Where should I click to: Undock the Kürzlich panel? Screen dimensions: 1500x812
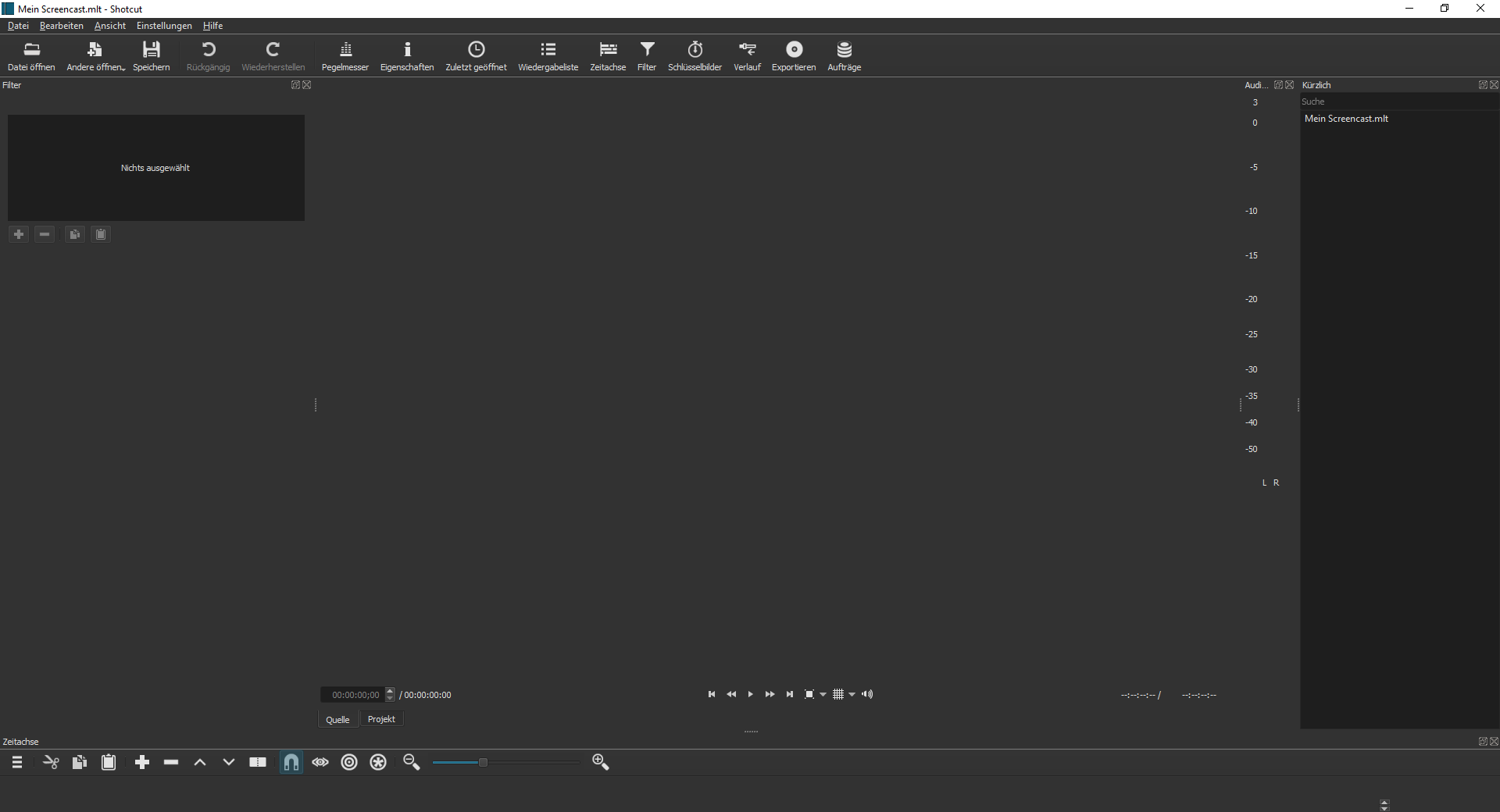(x=1483, y=85)
